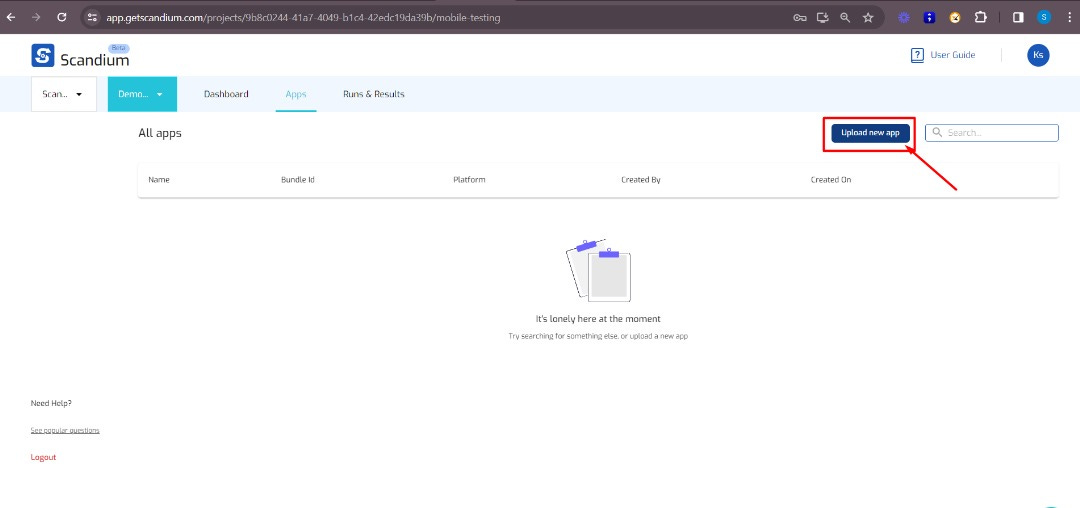This screenshot has height=508, width=1080.
Task: Click the Name column header
Action: 159,180
